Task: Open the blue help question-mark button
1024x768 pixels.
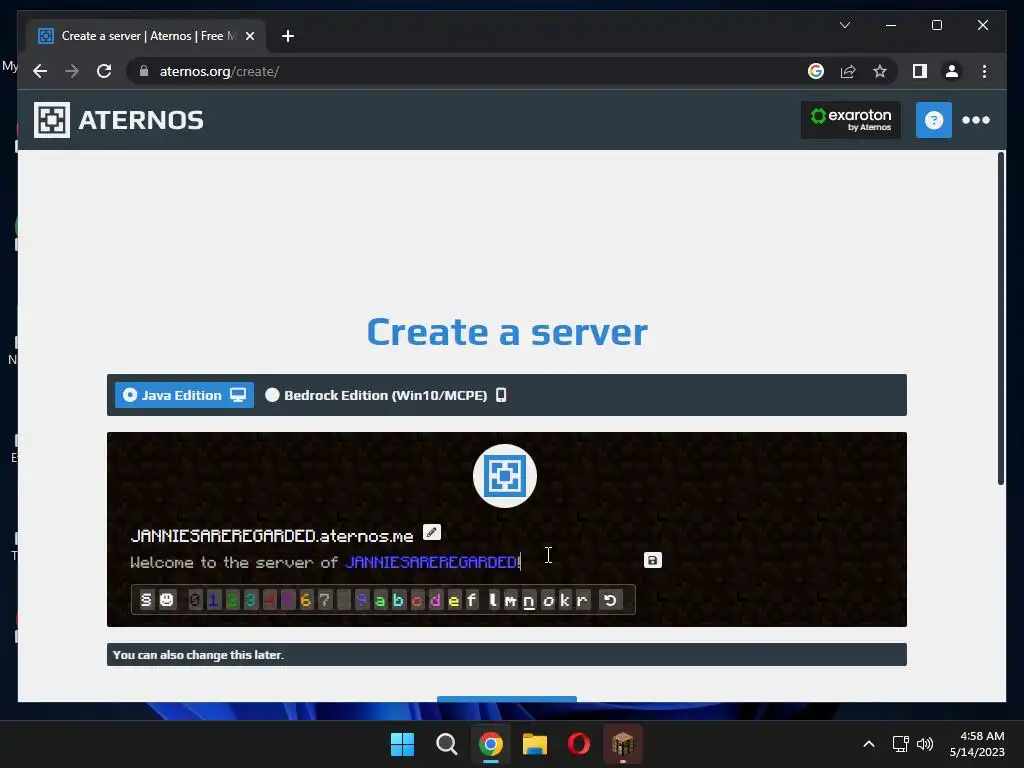Action: [934, 120]
